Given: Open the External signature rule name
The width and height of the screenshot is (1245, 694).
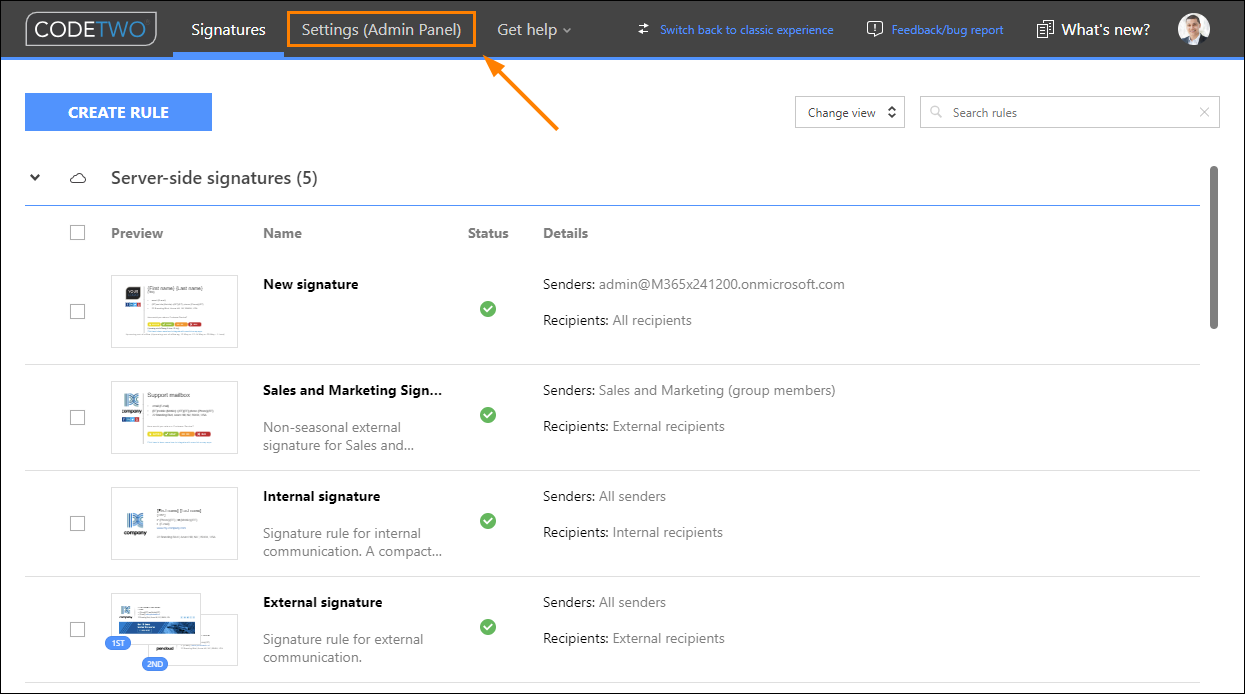Looking at the screenshot, I should tap(322, 603).
